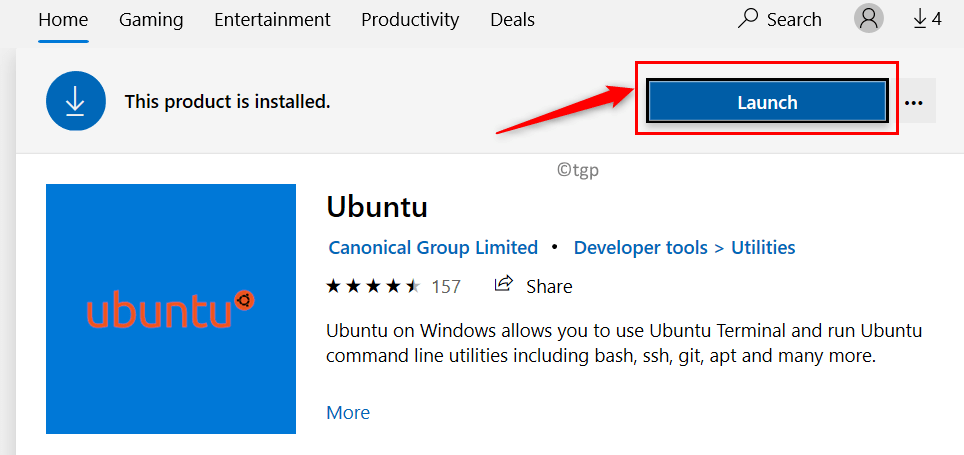View the 157 ratings count
This screenshot has width=964, height=455.
[446, 287]
